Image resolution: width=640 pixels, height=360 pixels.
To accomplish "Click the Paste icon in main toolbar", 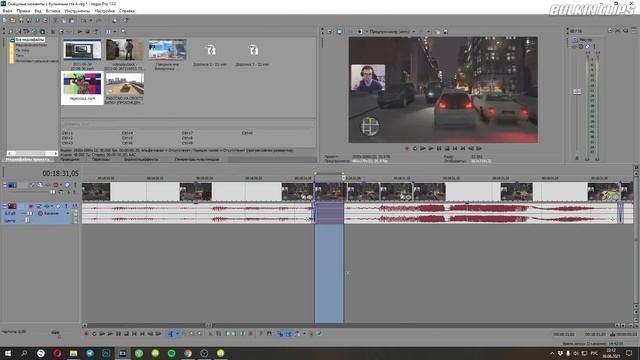I will click(71, 20).
